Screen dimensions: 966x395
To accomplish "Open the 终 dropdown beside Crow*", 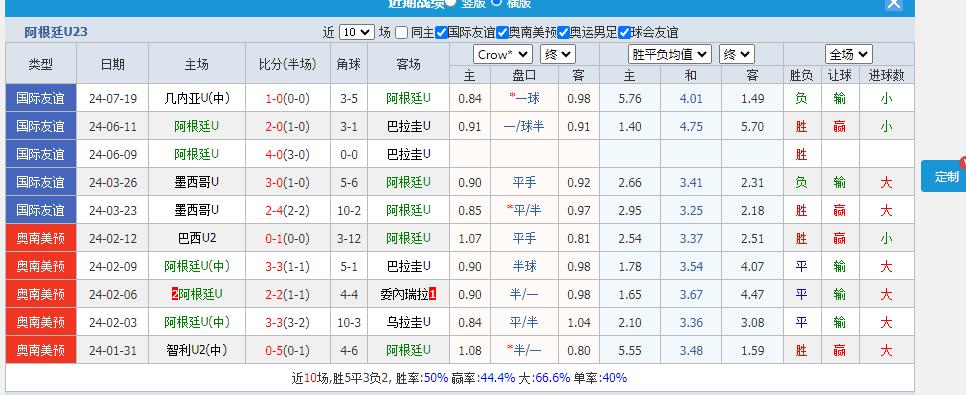I will pos(558,54).
